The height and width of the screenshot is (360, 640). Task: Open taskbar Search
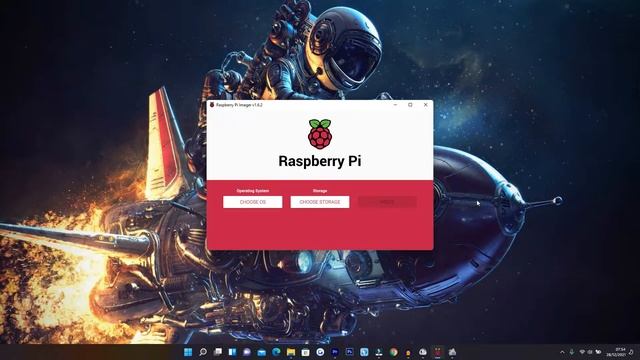click(x=203, y=352)
